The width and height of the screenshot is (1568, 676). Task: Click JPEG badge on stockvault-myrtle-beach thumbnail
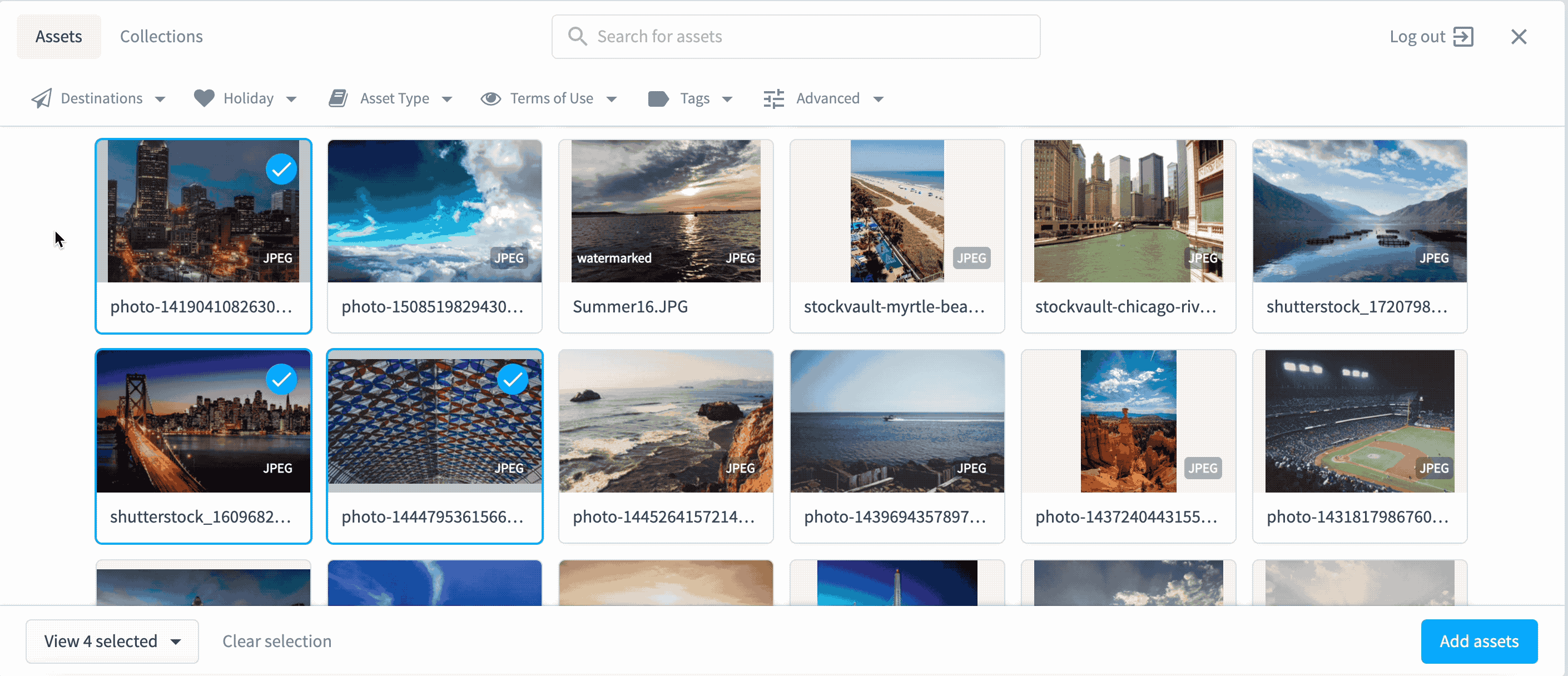[971, 258]
